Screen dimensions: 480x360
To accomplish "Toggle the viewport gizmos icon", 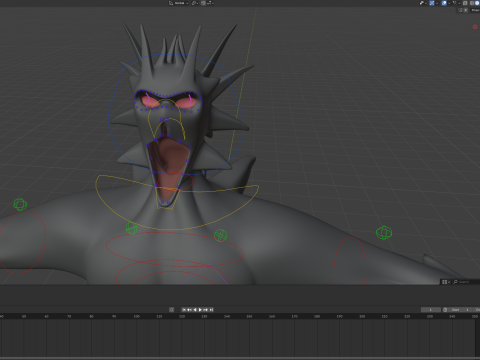I will pos(432,3).
